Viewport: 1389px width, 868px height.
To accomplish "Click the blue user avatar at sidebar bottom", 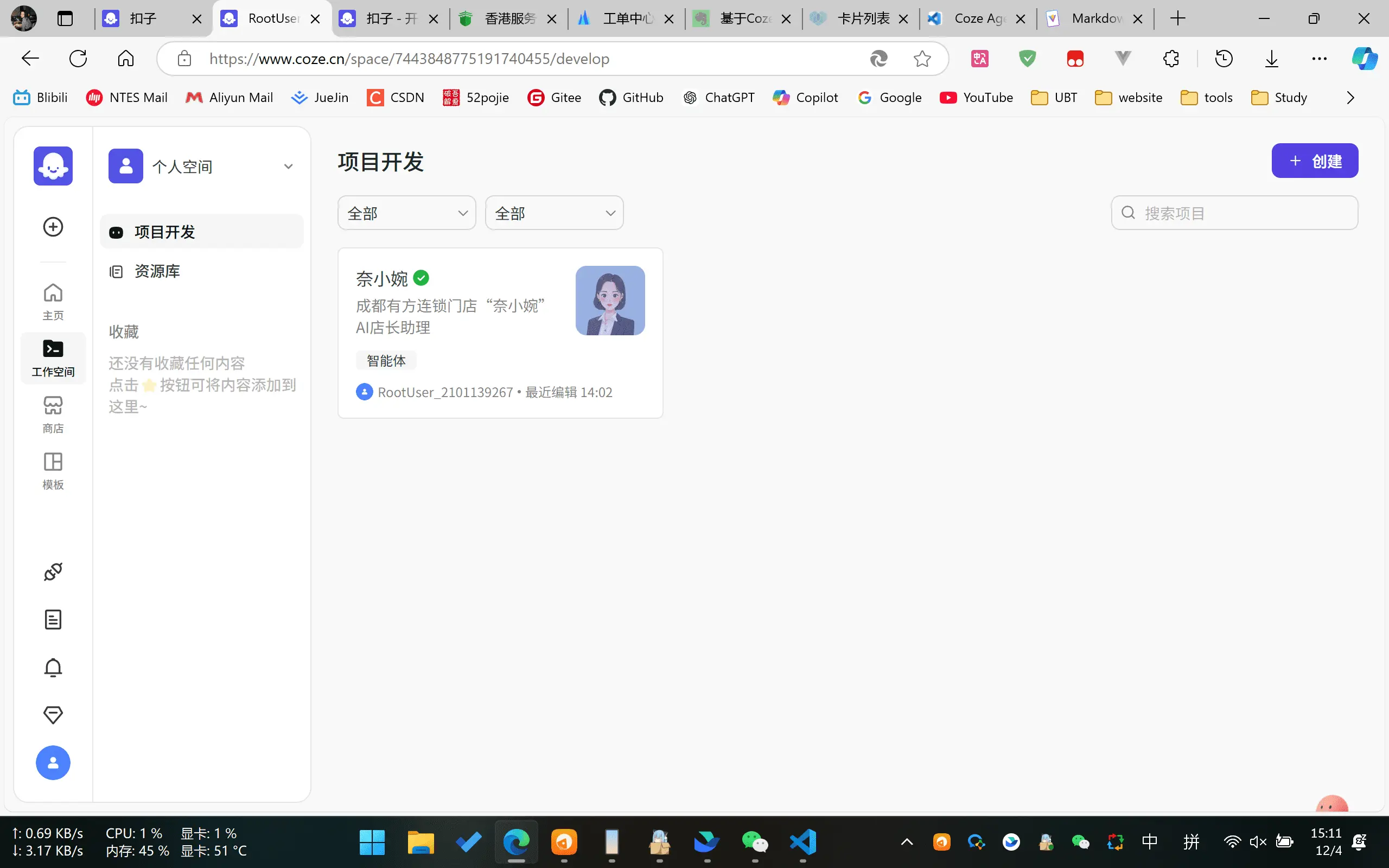I will click(x=53, y=762).
